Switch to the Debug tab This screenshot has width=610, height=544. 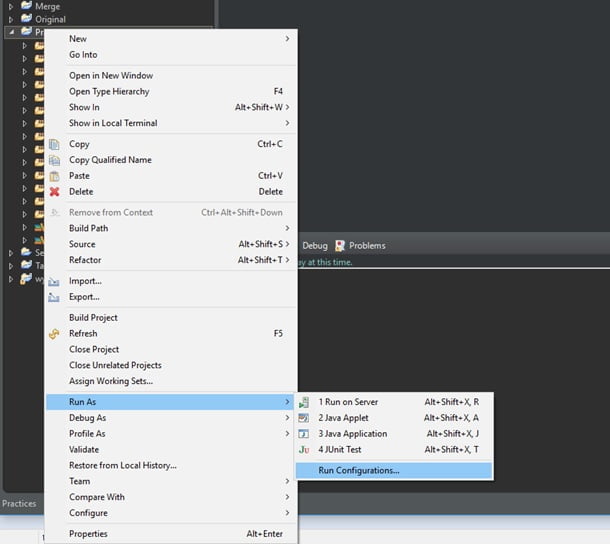click(x=315, y=246)
